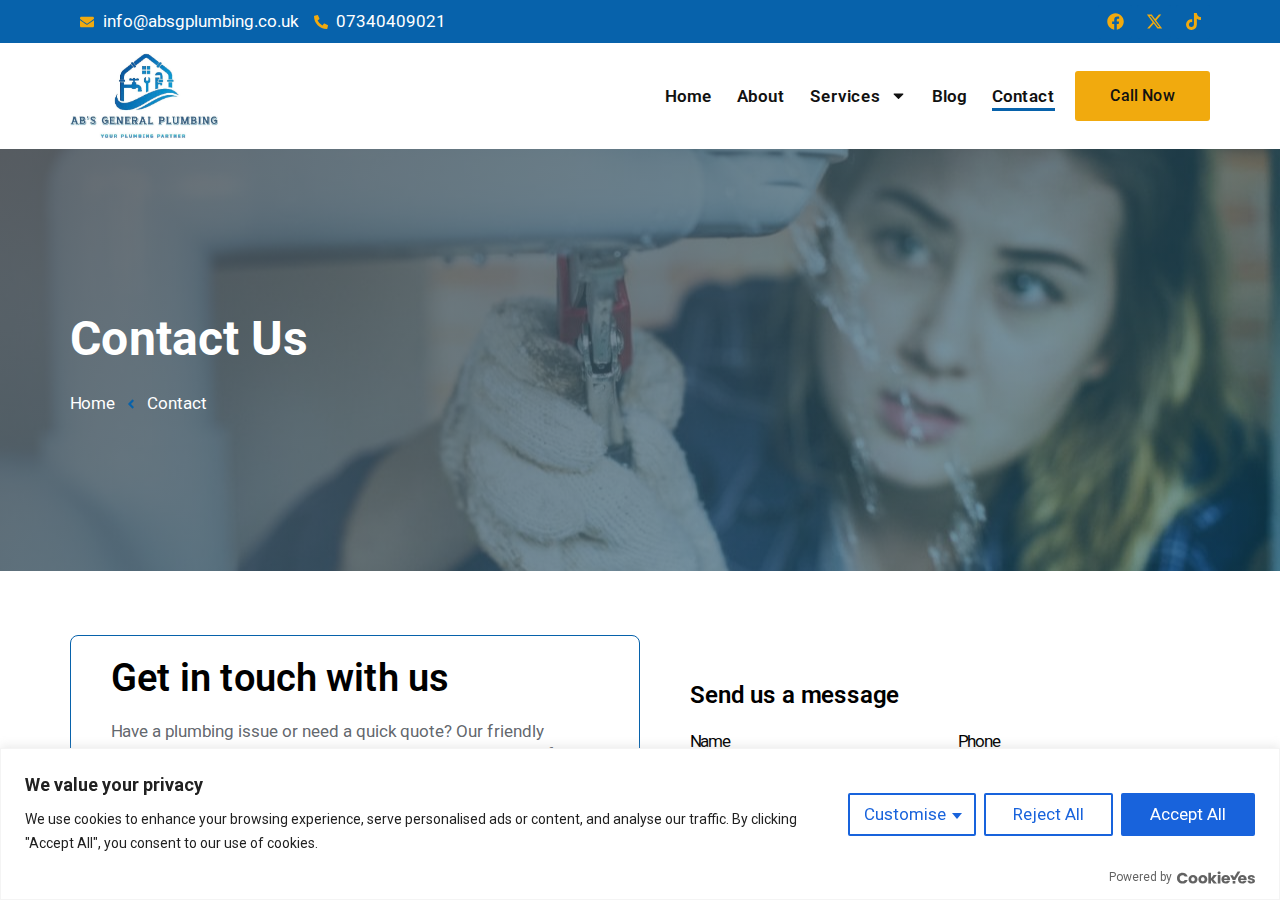Click the info@absgplumbing.co.uk email link
The image size is (1280, 900).
200,22
